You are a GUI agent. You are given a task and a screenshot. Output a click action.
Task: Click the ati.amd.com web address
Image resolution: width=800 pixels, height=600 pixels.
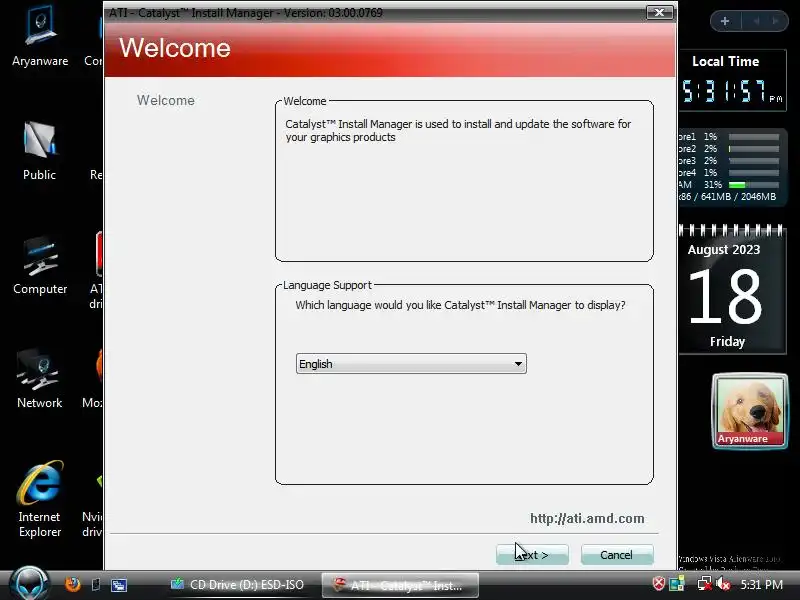pos(587,518)
